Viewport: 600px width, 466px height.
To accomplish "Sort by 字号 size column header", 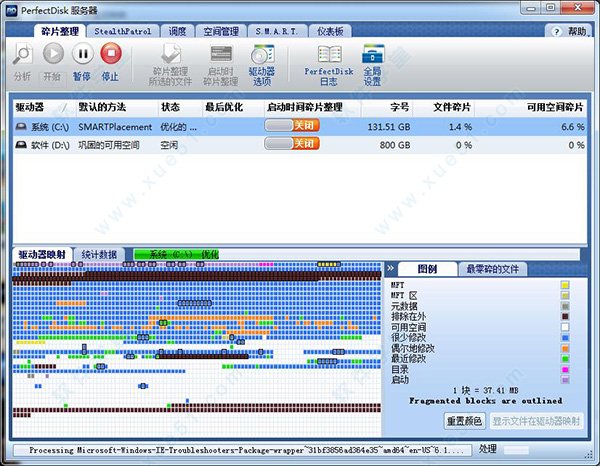I will [386, 107].
